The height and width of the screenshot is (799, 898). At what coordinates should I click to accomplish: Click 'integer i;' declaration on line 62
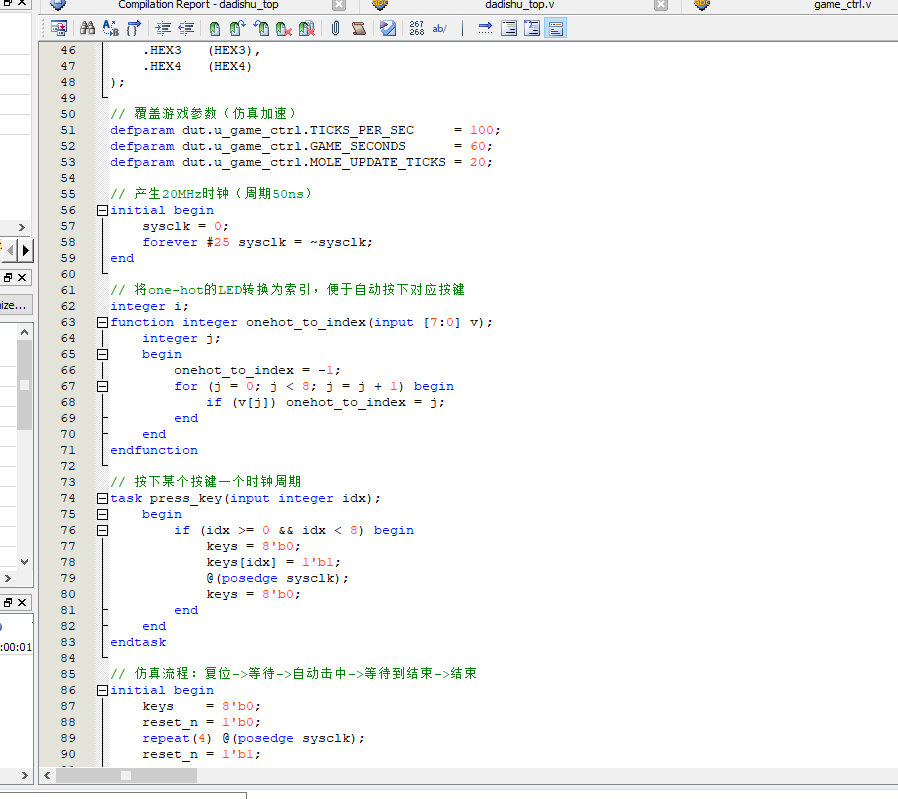click(149, 306)
